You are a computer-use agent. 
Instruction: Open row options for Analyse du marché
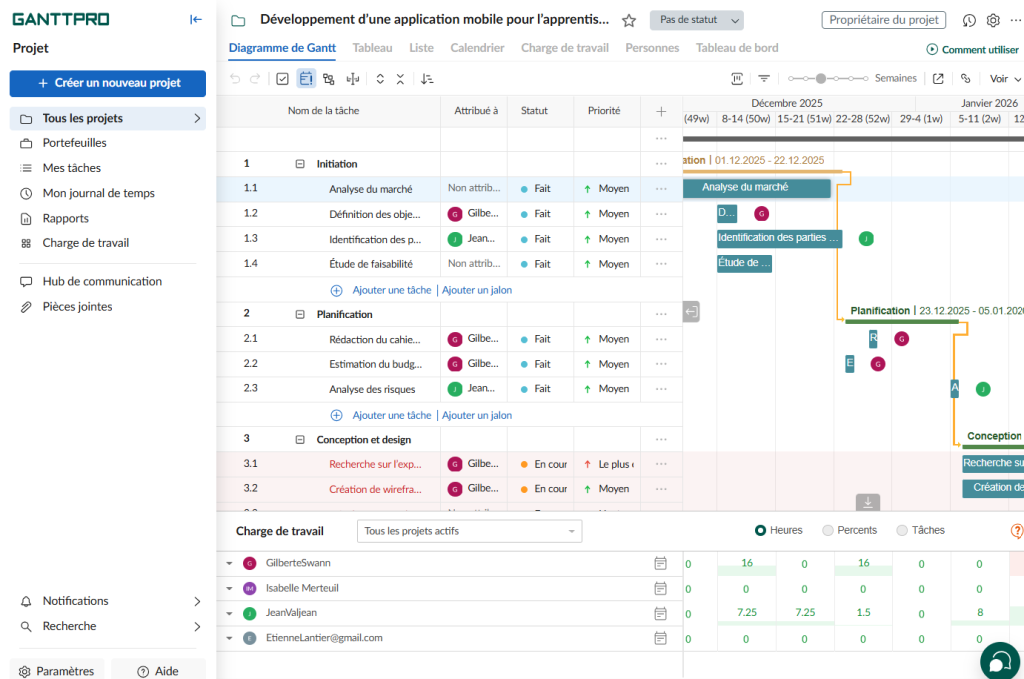(x=661, y=189)
